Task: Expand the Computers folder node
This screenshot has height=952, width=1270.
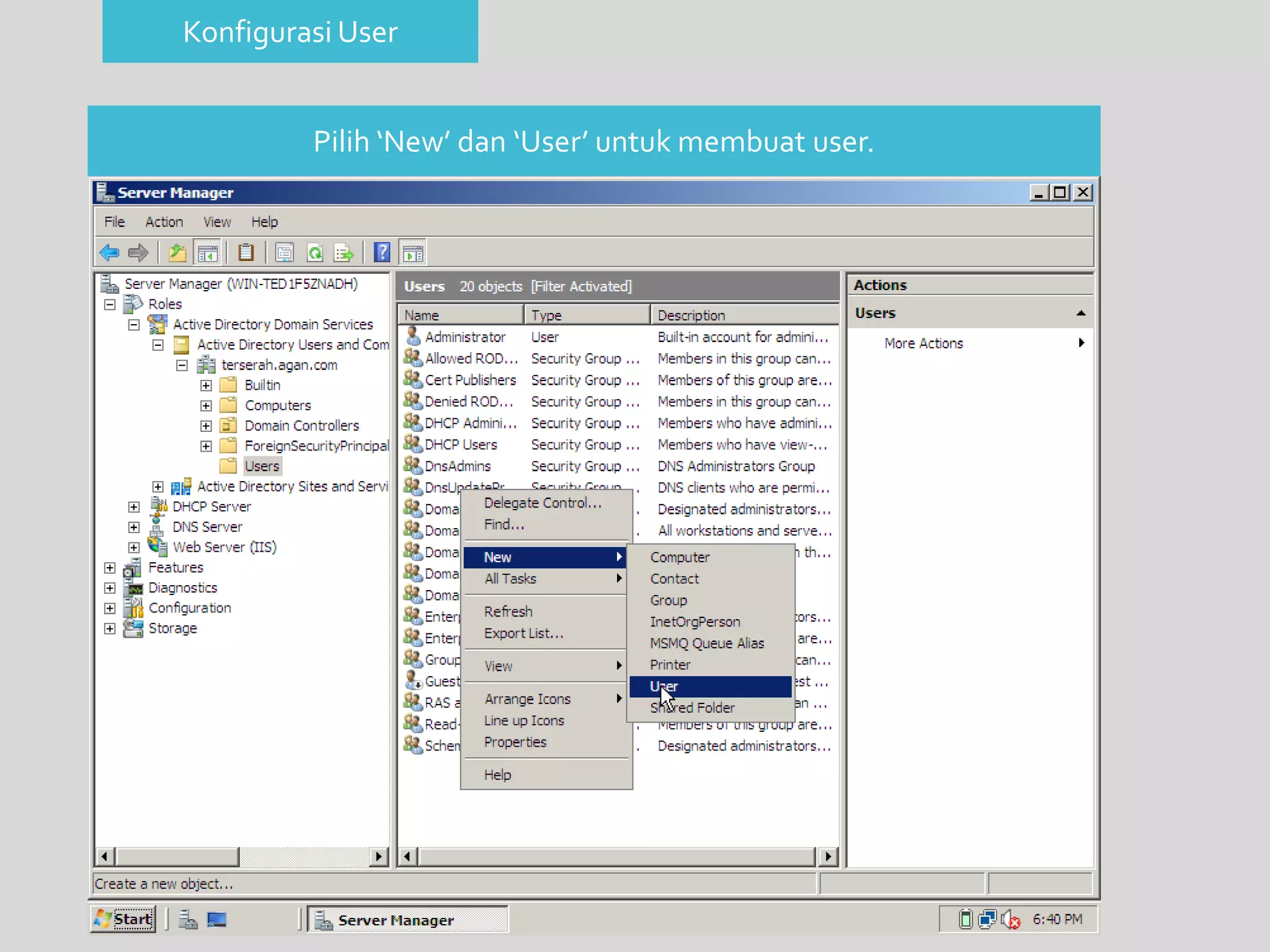Action: (x=206, y=406)
